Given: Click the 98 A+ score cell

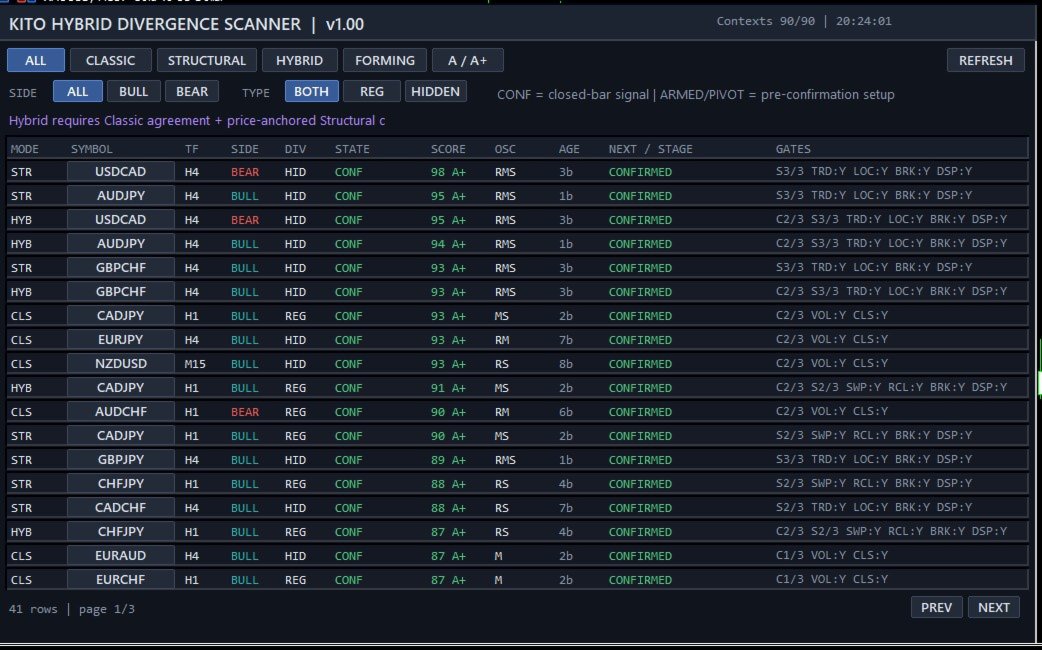Looking at the screenshot, I should pos(448,172).
